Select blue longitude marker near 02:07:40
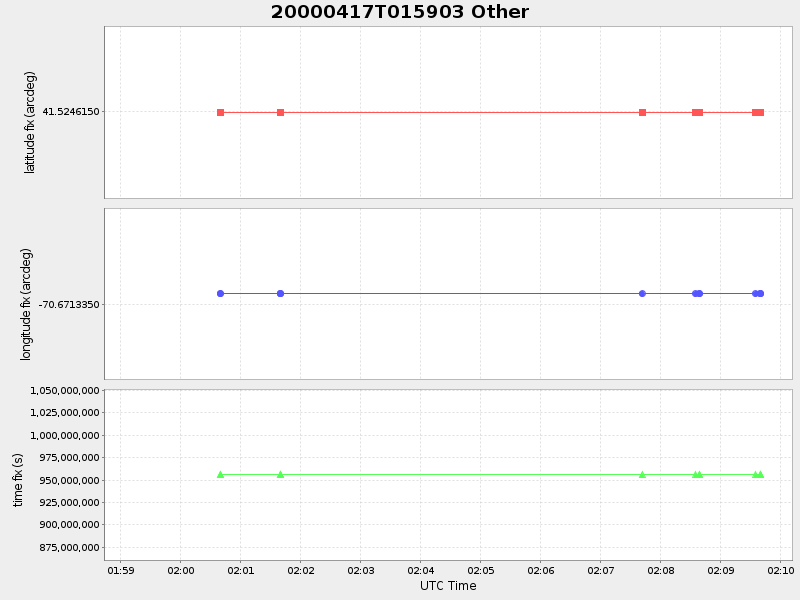The width and height of the screenshot is (800, 600). pyautogui.click(x=642, y=293)
